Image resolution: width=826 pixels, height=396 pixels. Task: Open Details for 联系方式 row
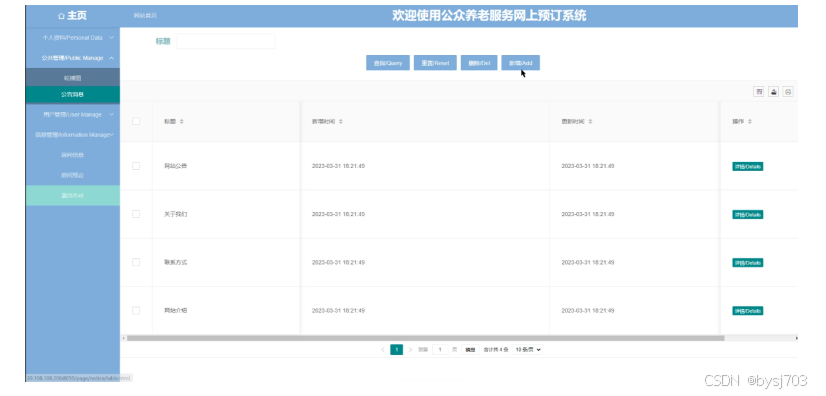pos(748,263)
